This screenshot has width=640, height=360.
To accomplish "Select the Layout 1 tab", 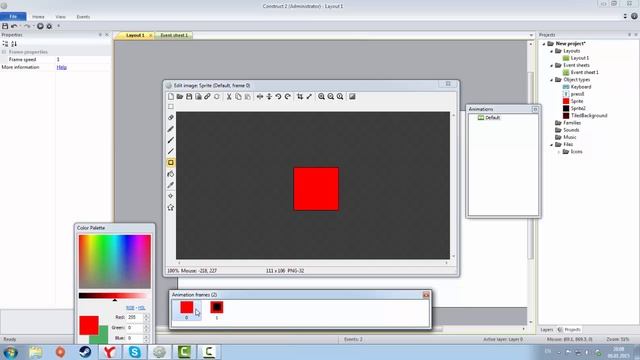I will pyautogui.click(x=135, y=36).
